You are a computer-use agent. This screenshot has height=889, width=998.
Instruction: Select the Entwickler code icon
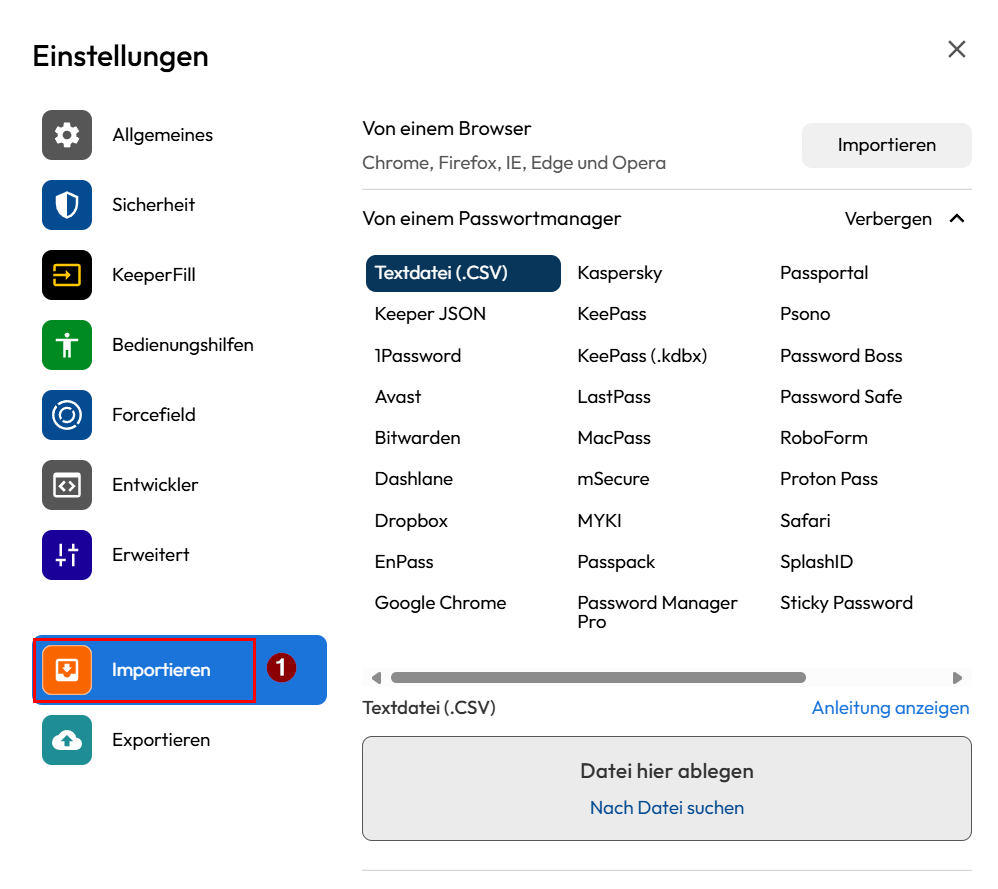coord(67,485)
